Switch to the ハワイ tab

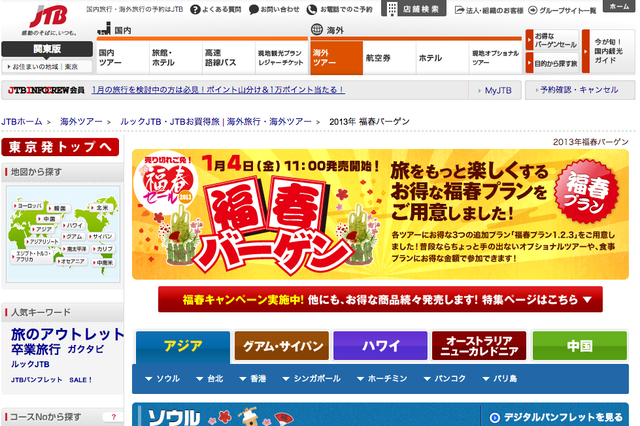[380, 346]
